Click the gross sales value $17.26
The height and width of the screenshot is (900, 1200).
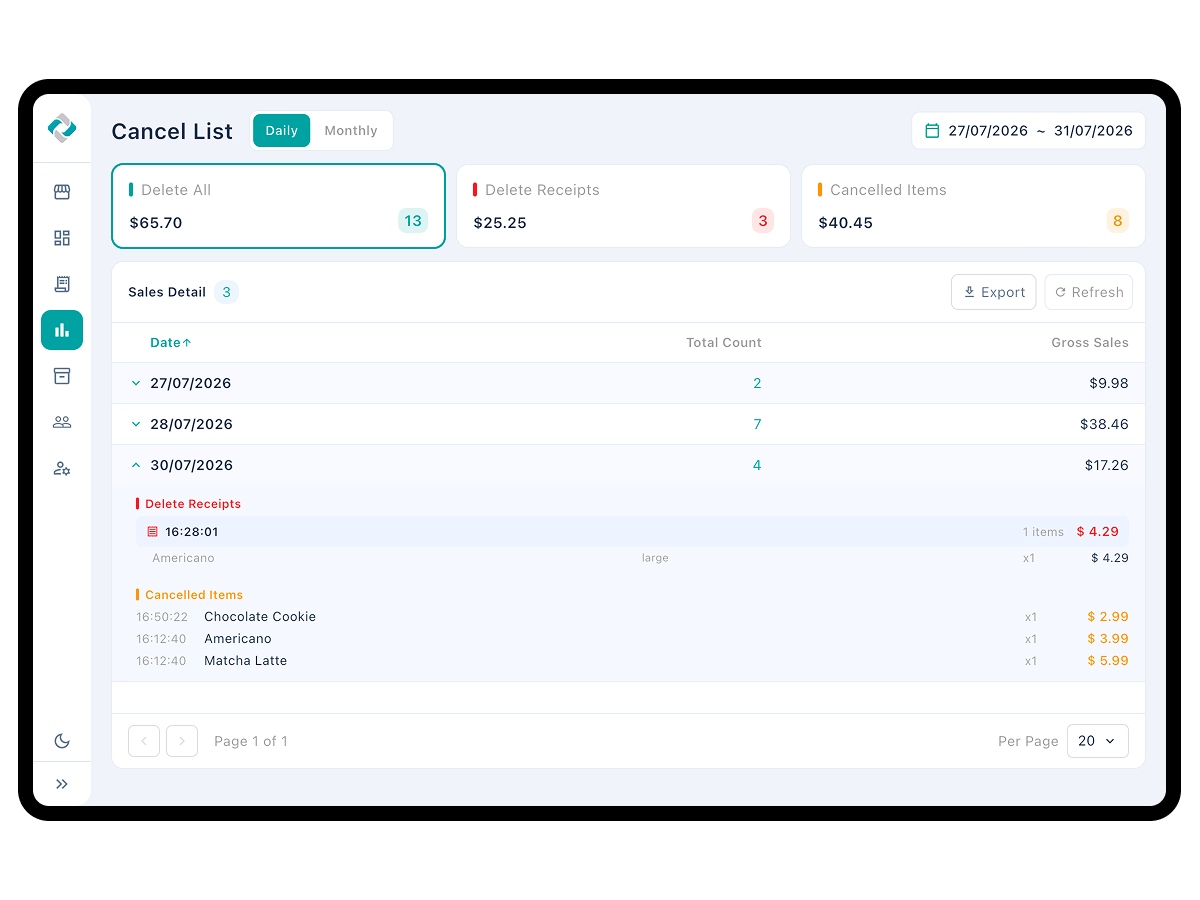(1107, 465)
